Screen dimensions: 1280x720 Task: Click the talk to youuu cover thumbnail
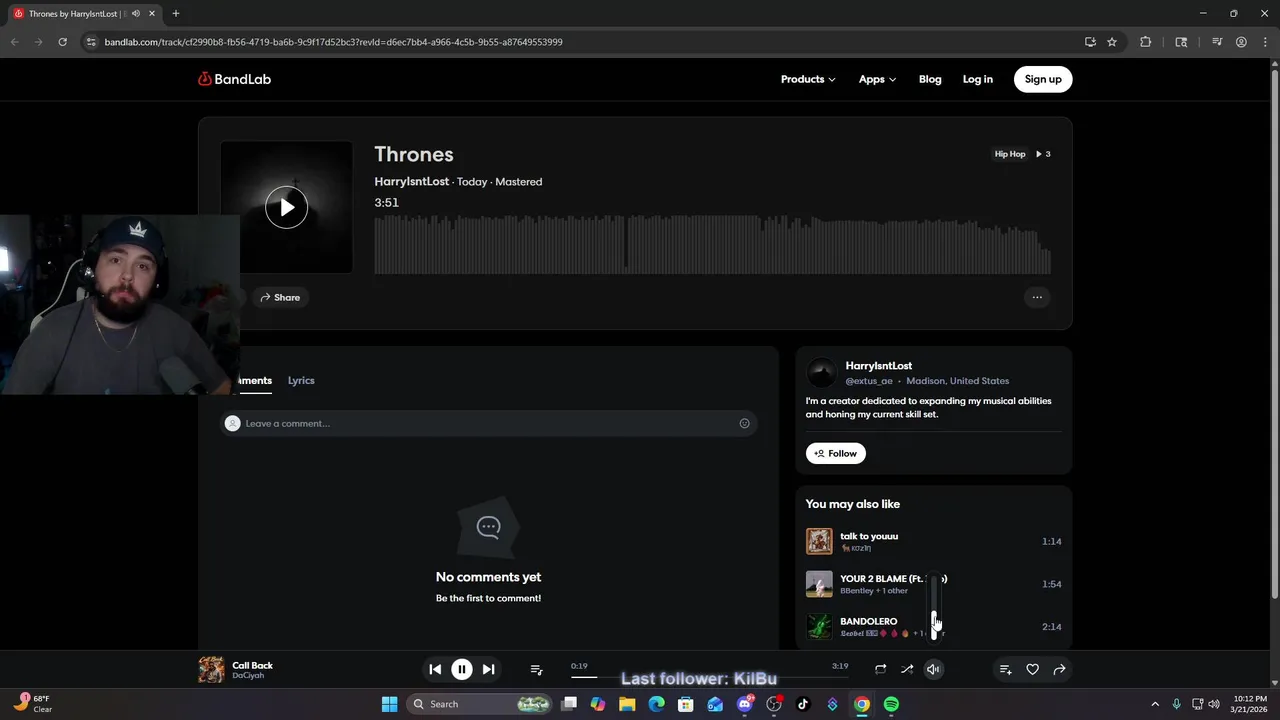(x=819, y=541)
